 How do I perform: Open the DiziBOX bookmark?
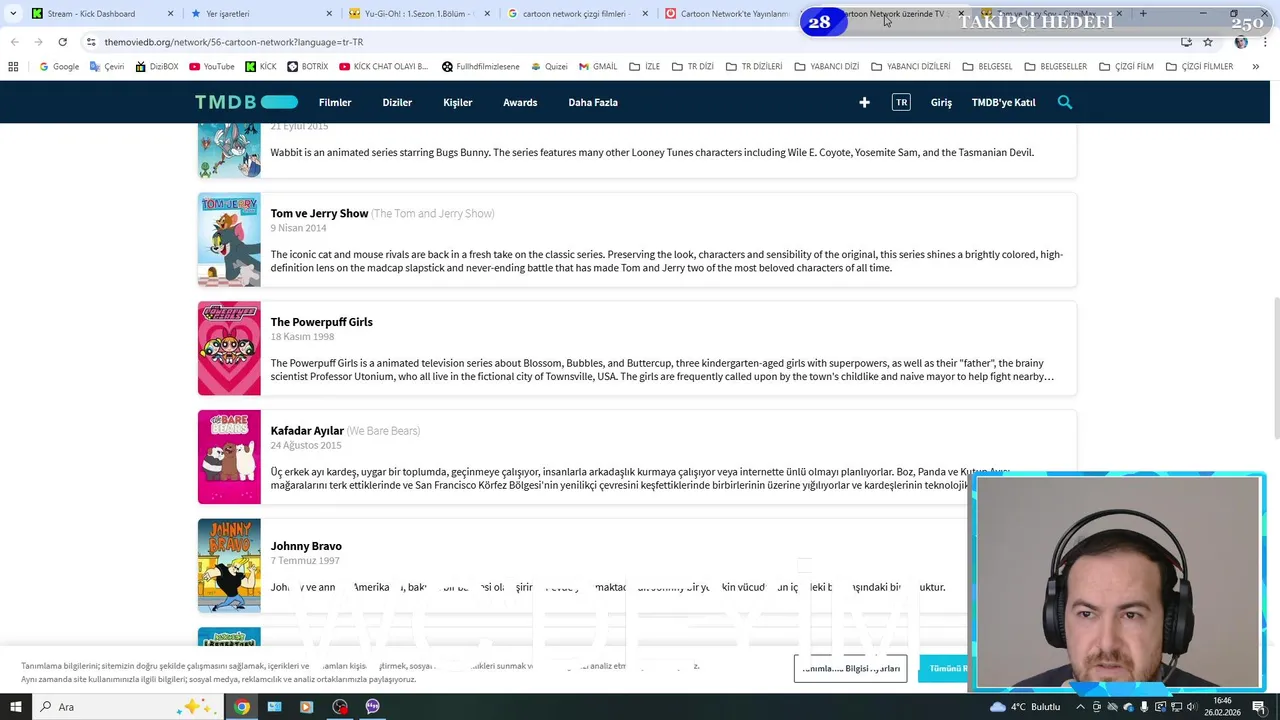click(156, 66)
